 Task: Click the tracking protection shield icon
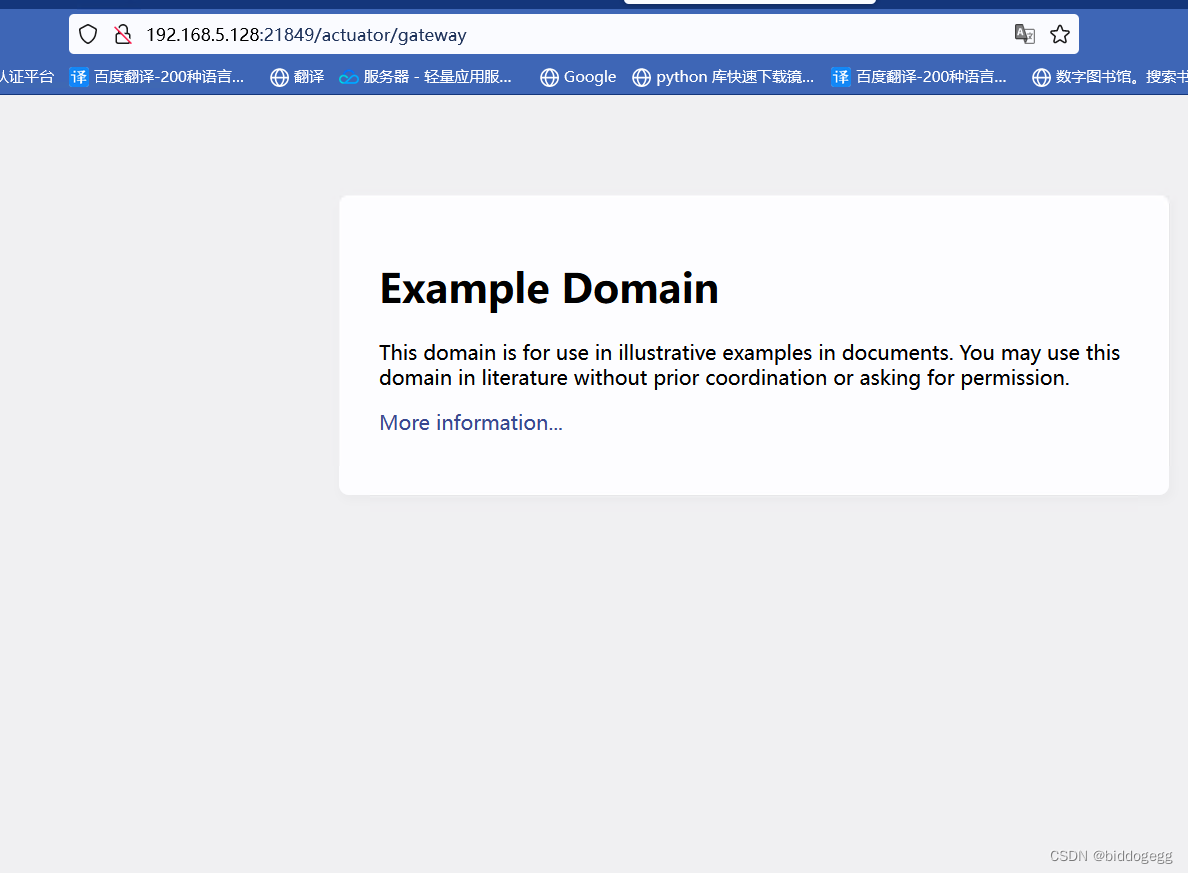[89, 34]
